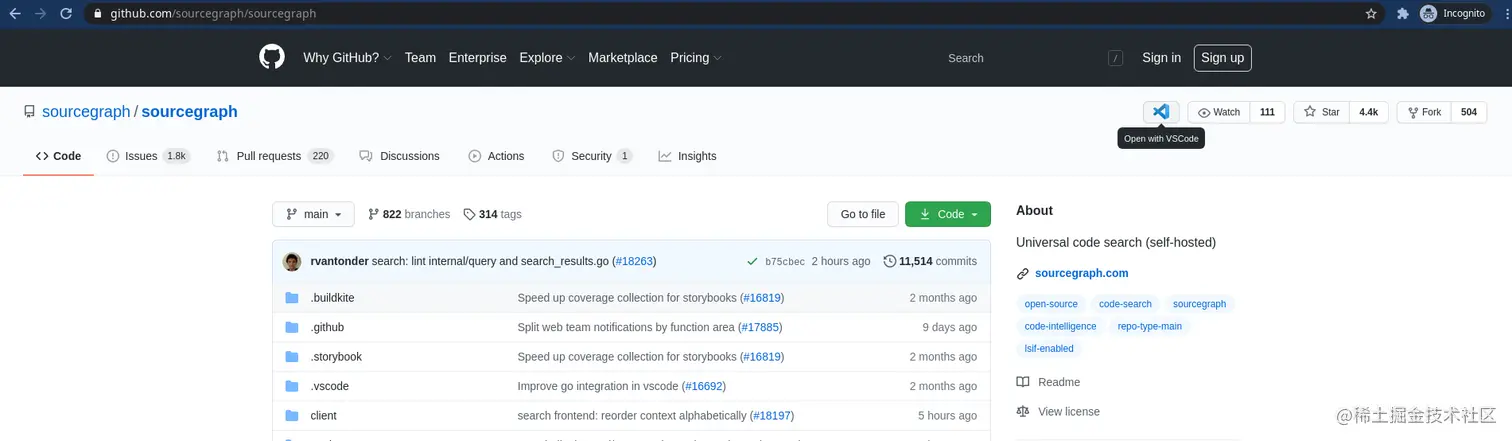Open the sourcegraph.com website link
Viewport: 1512px width, 441px height.
[x=1081, y=273]
